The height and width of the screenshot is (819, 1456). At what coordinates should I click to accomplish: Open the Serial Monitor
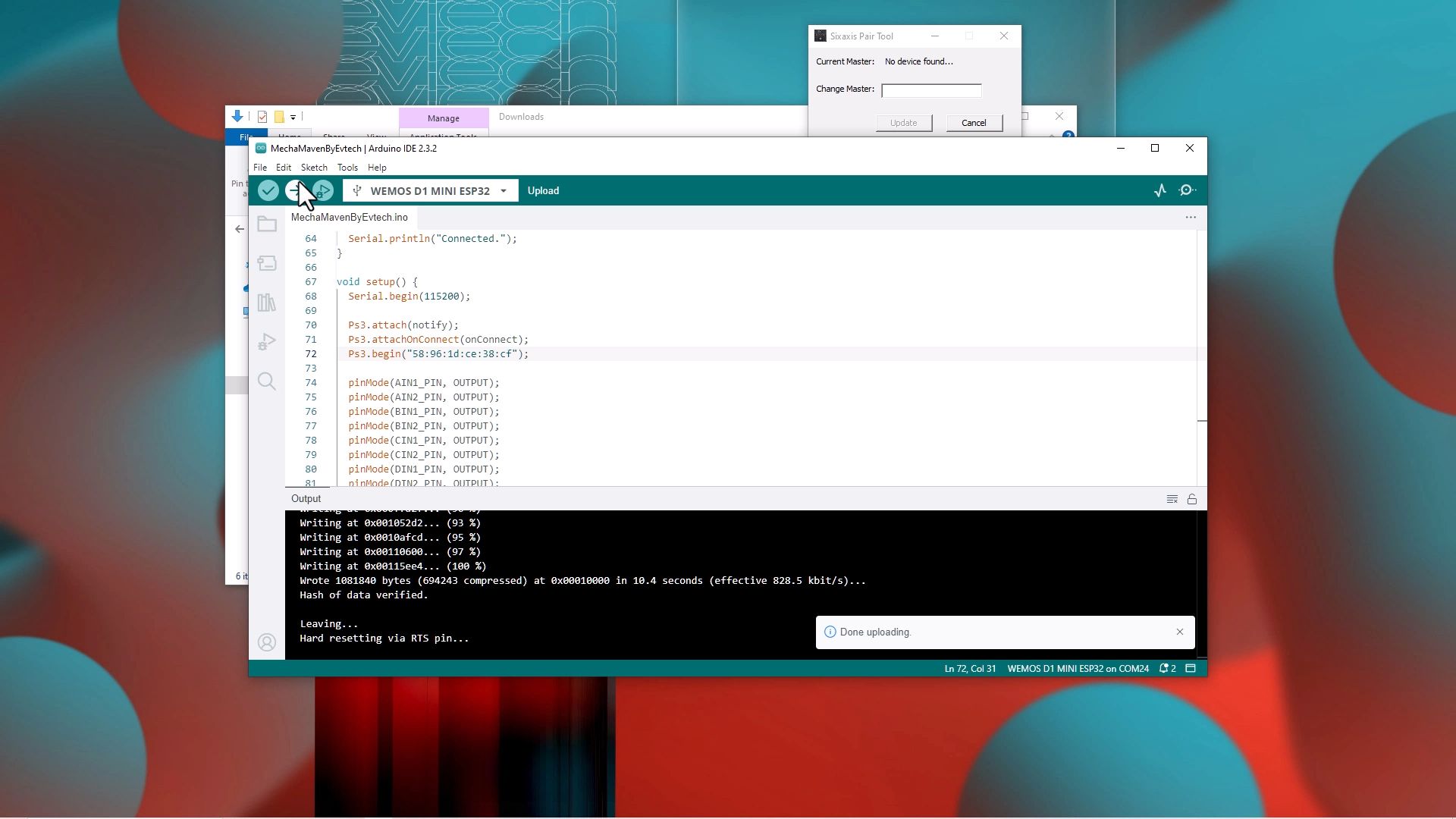[x=1188, y=190]
